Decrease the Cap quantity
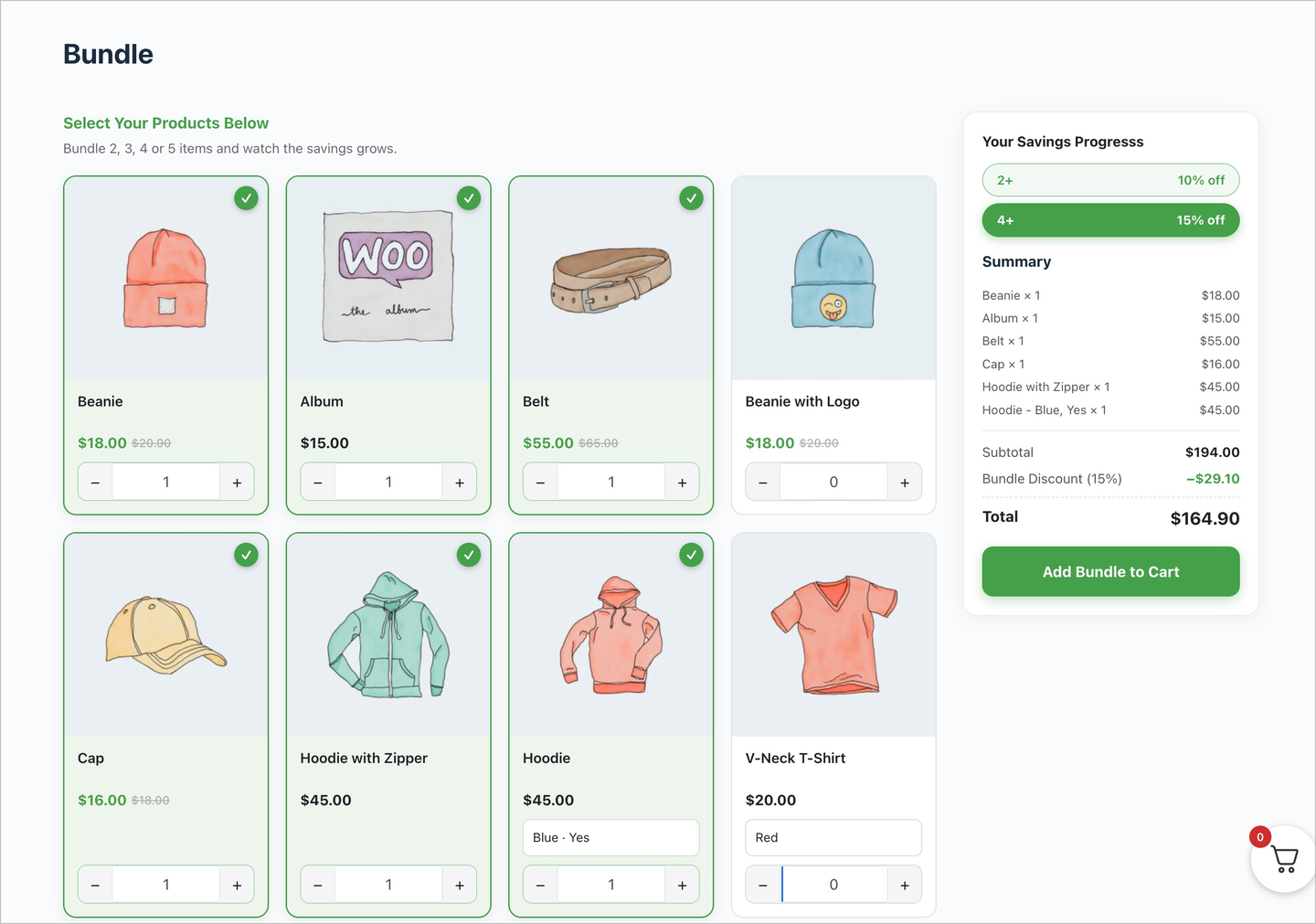Image resolution: width=1316 pixels, height=924 pixels. click(x=95, y=885)
